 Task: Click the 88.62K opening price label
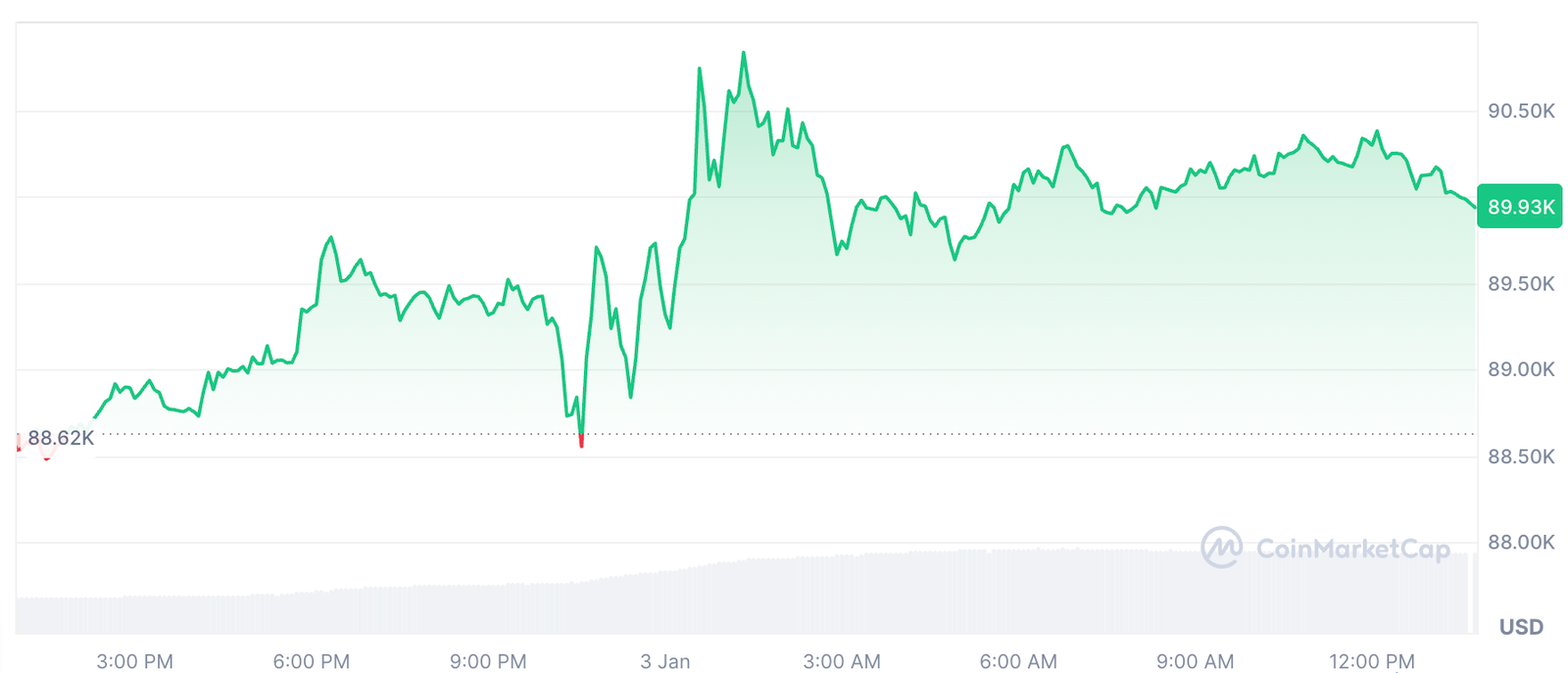click(61, 438)
